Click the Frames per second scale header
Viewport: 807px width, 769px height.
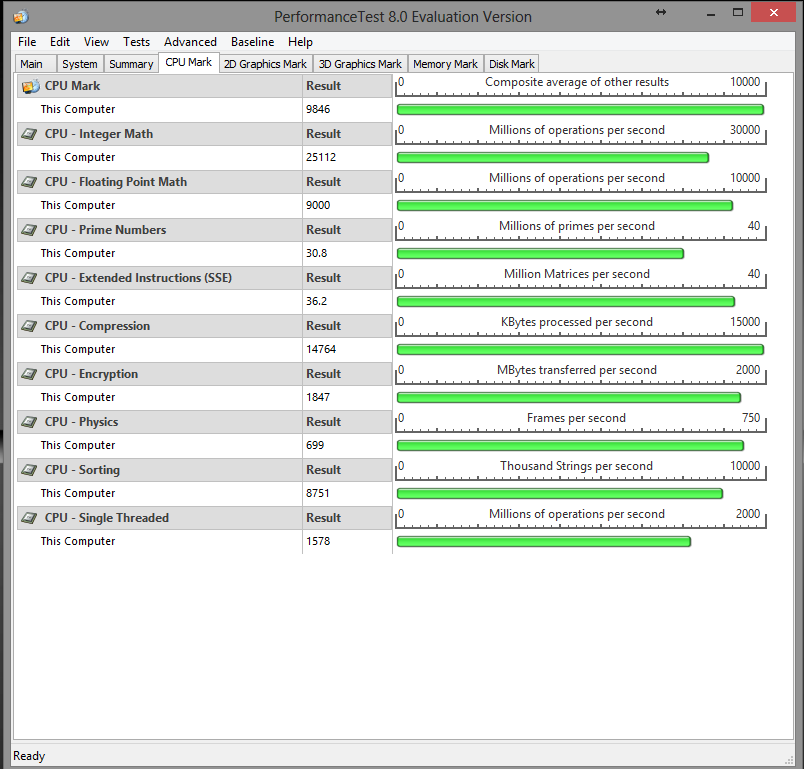click(x=581, y=422)
